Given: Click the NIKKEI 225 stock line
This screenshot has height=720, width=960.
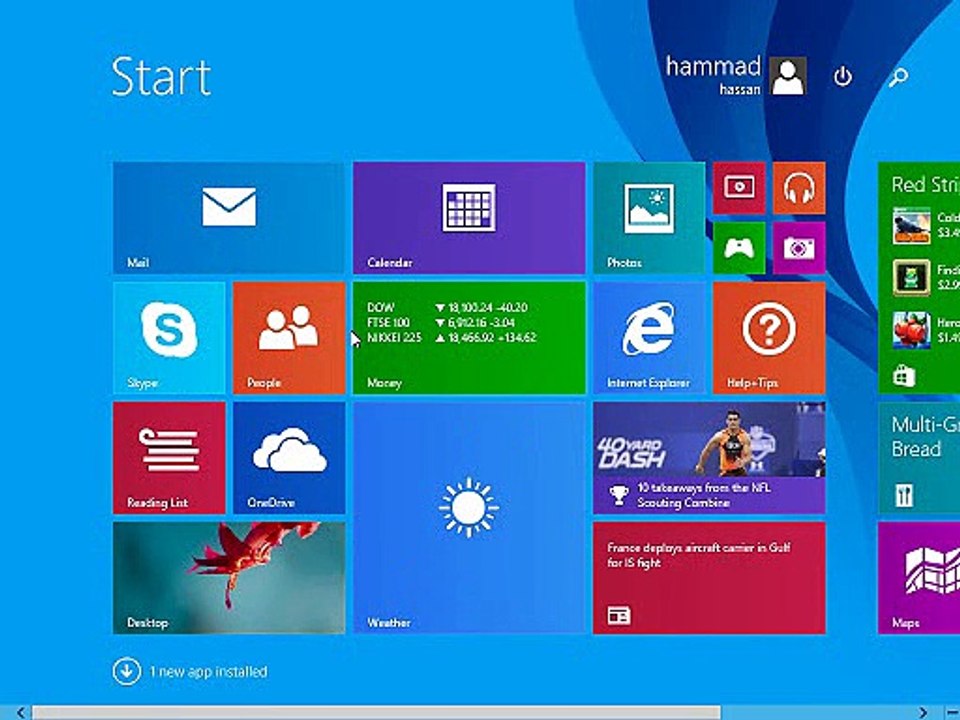Looking at the screenshot, I should (452, 337).
